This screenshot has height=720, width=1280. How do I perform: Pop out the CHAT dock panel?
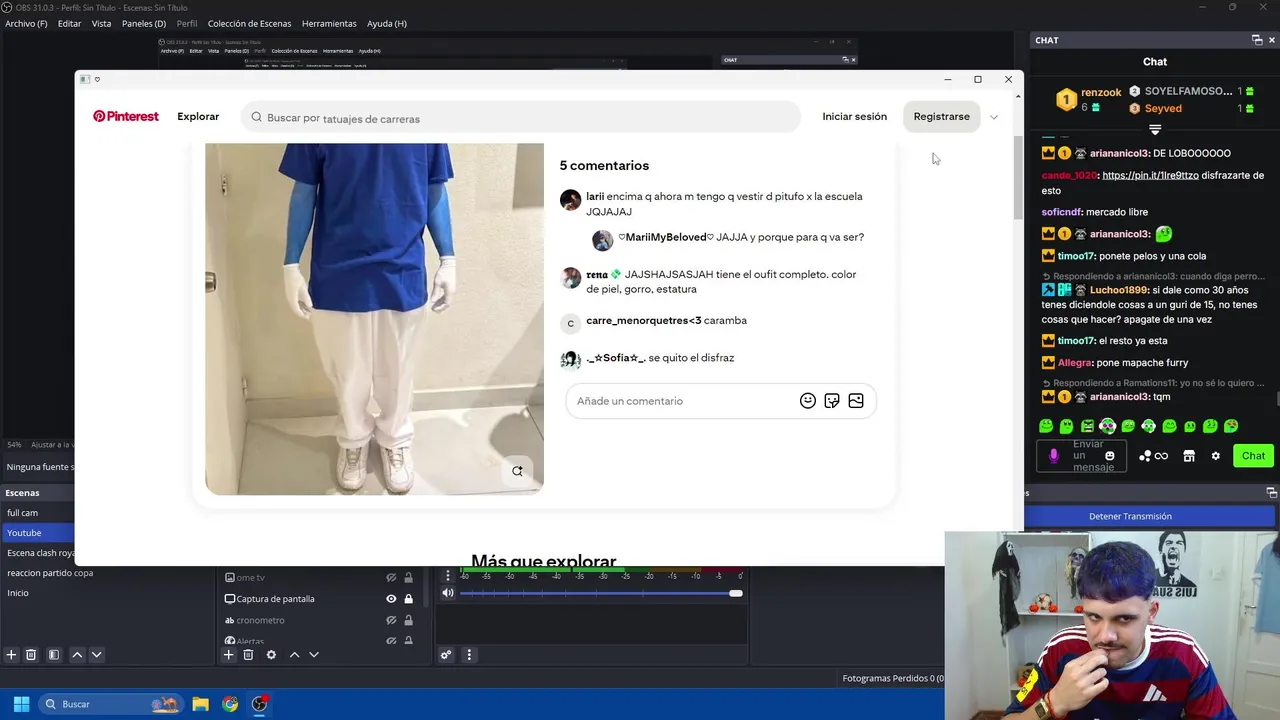click(x=1257, y=40)
